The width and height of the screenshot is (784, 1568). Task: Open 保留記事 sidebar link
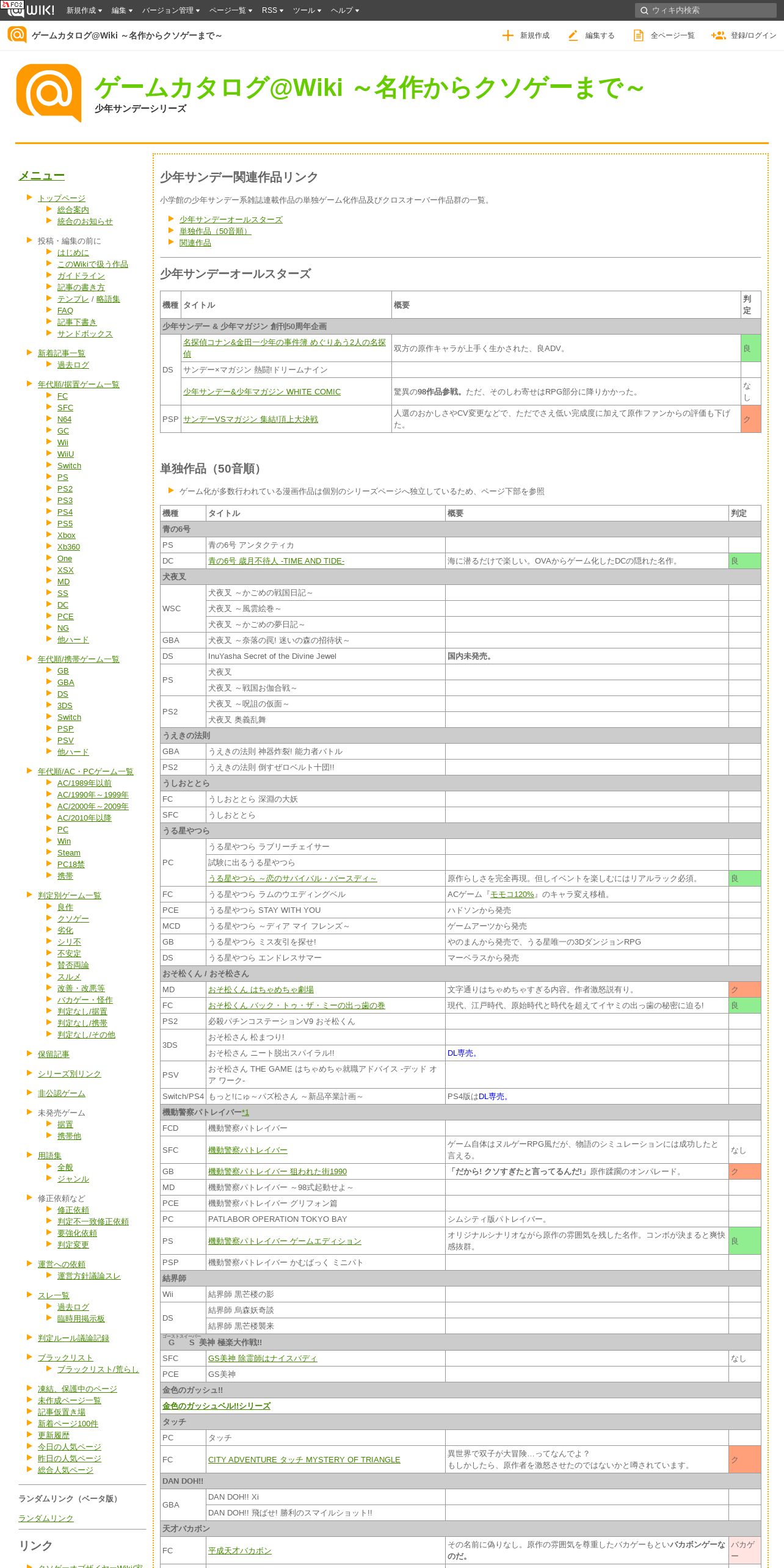point(54,1054)
